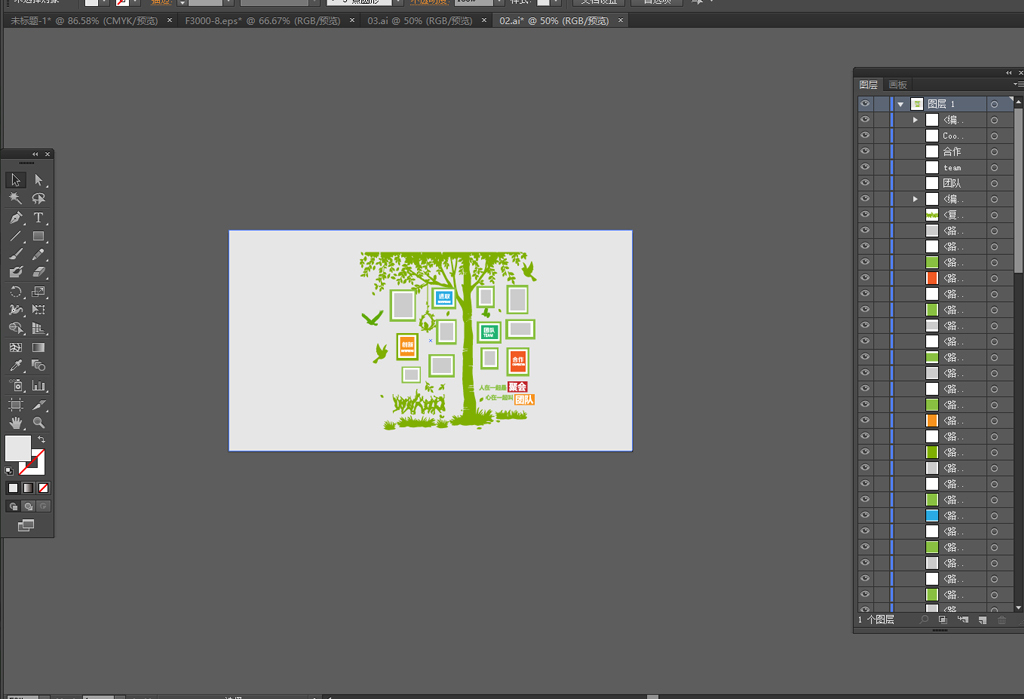Click create new layer icon in Layers panel

982,620
